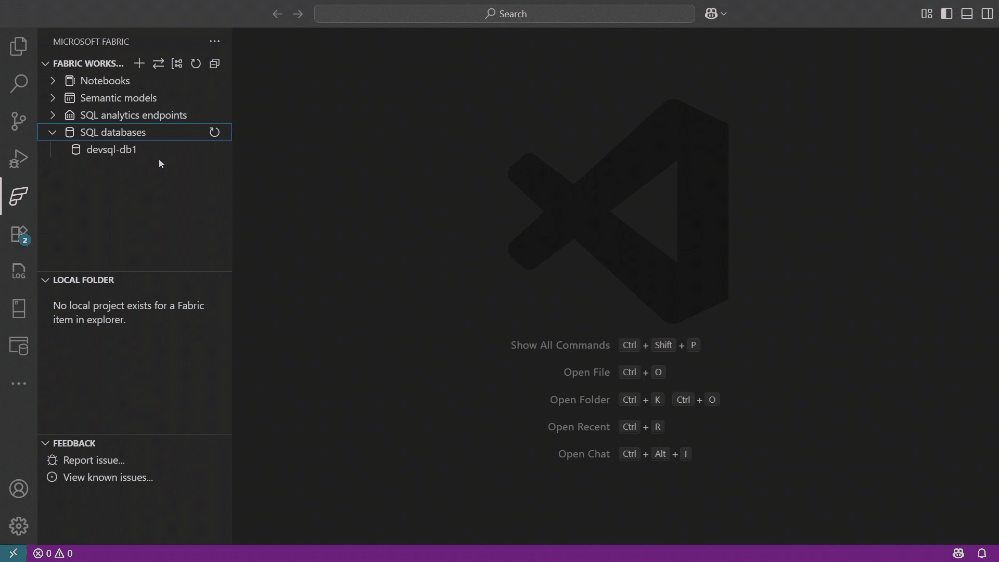
Task: Click Customize Layout icon in title bar
Action: coord(926,13)
